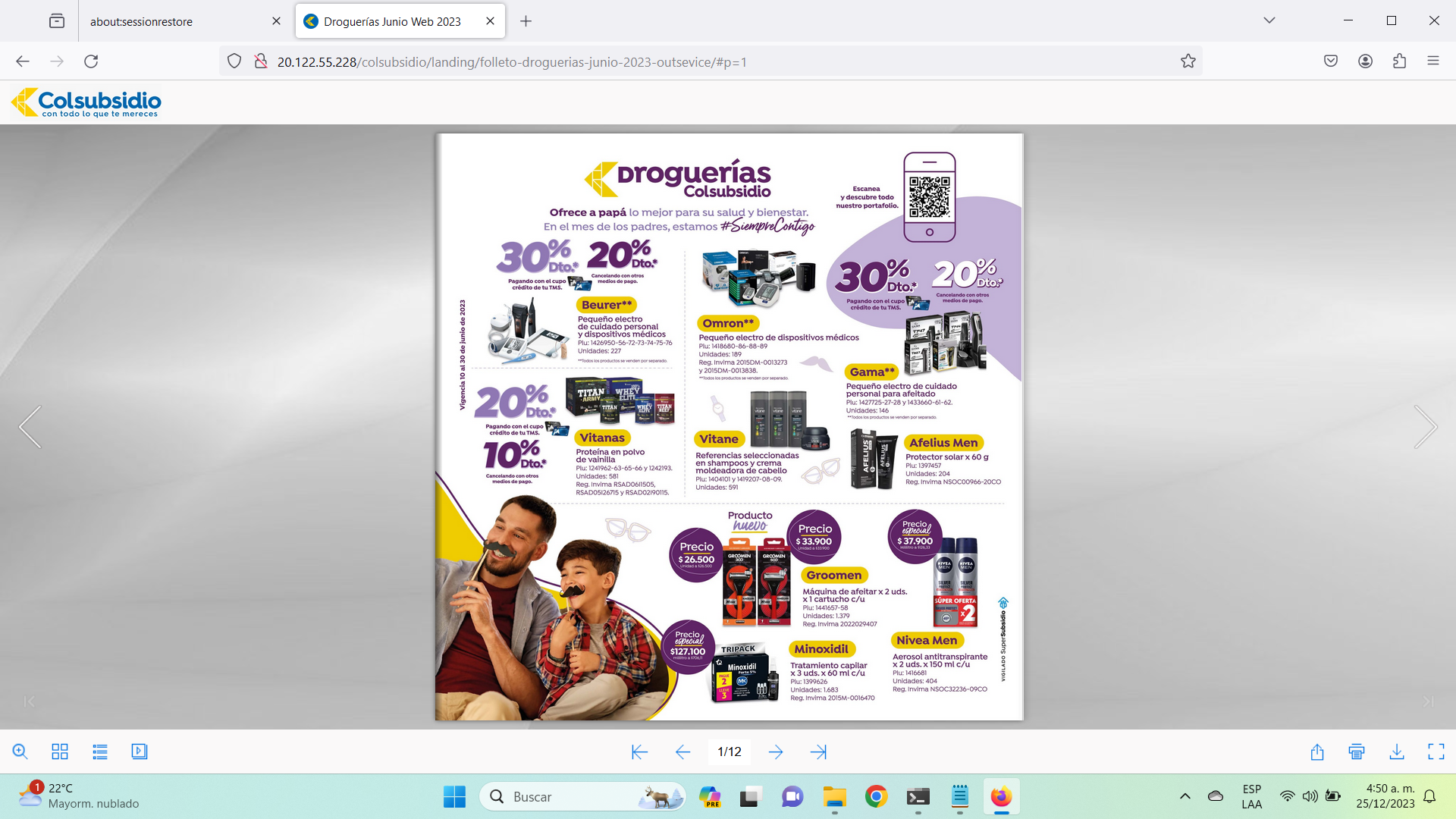
Task: Click the large left chevron beside the brochure
Action: pyautogui.click(x=30, y=427)
